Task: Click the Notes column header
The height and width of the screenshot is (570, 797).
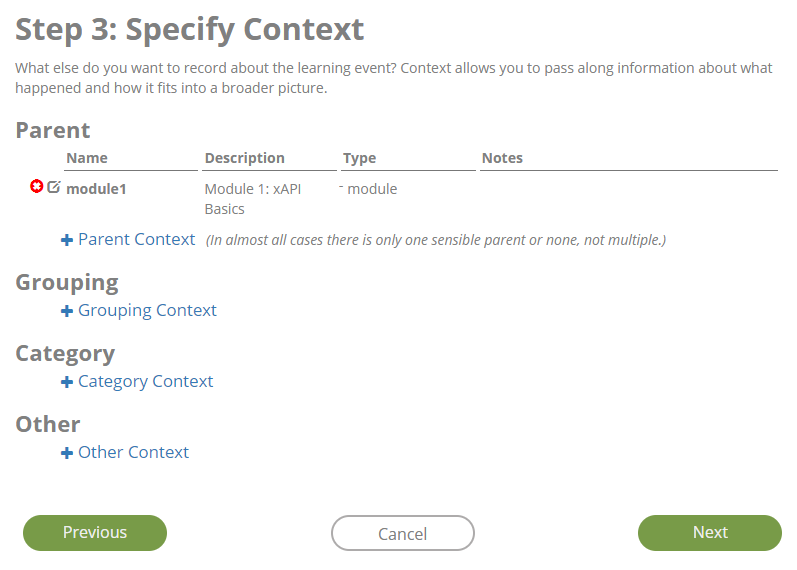Action: 502,158
